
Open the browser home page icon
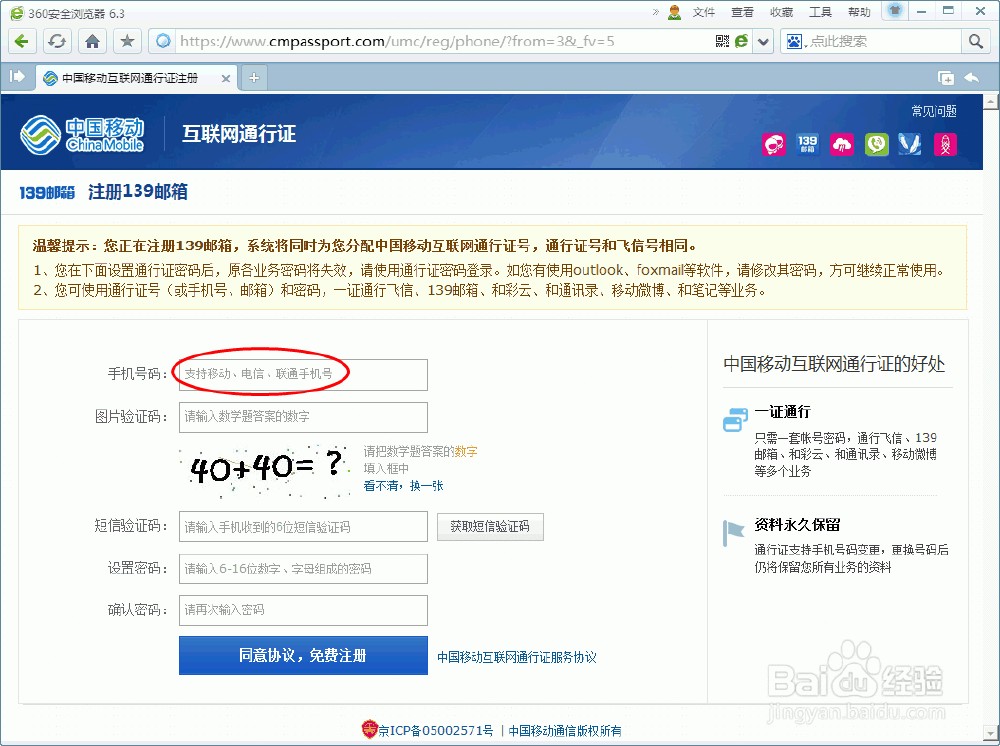tap(92, 41)
